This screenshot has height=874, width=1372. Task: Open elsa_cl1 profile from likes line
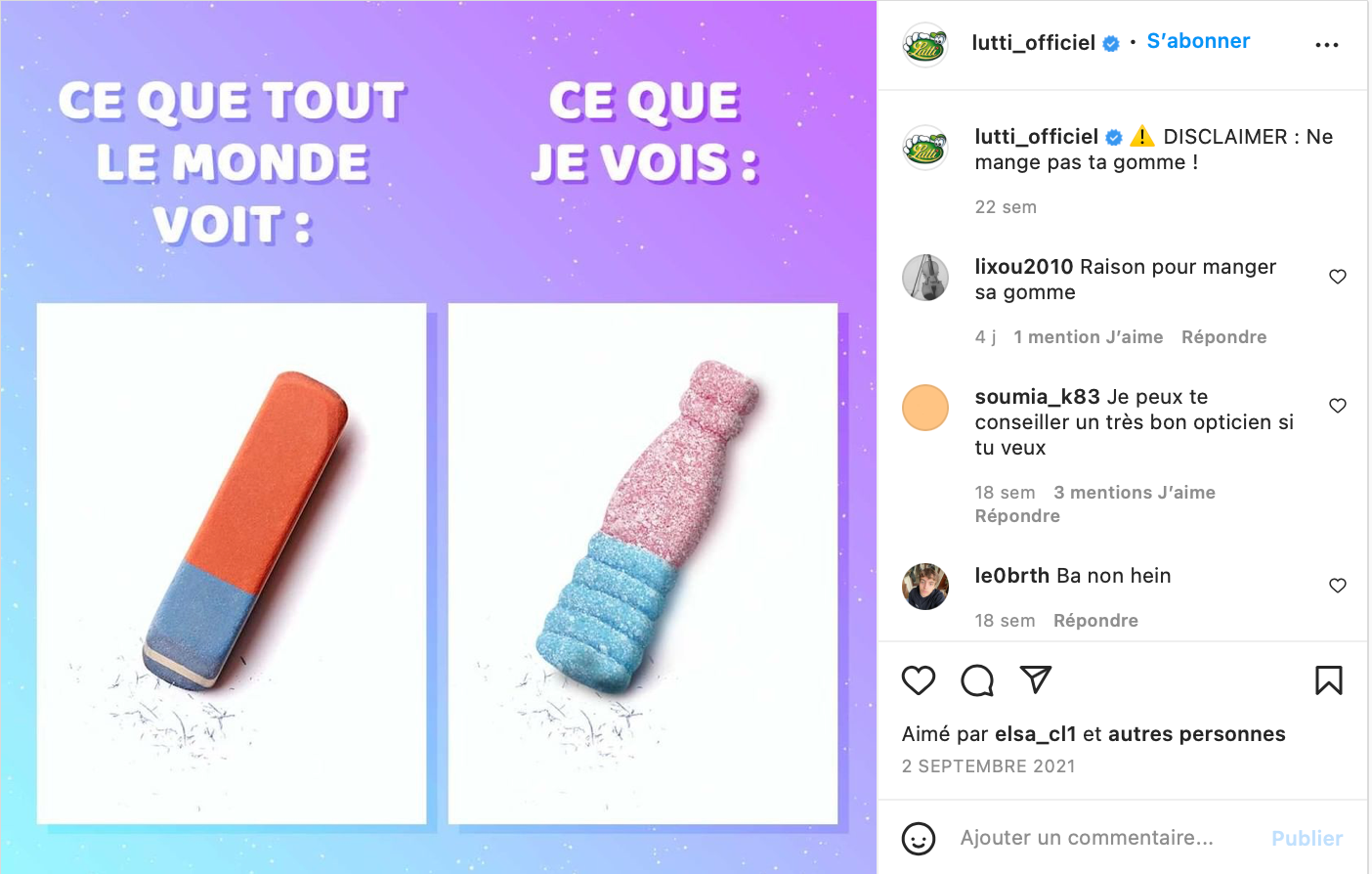click(1035, 734)
